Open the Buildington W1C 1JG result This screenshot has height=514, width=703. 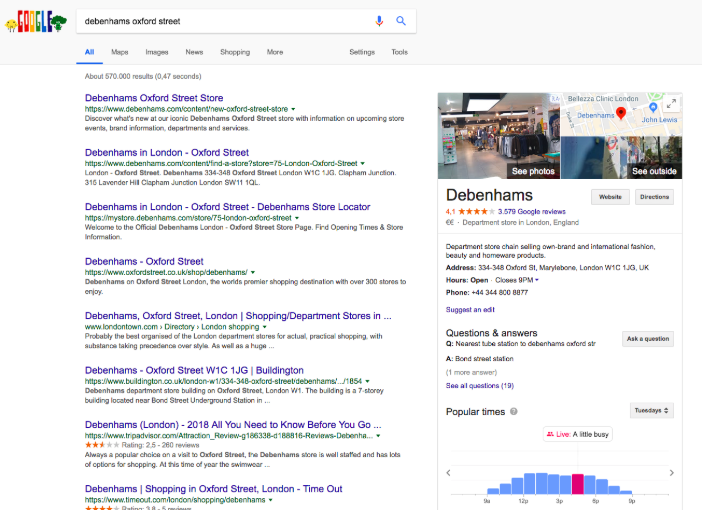pos(194,370)
